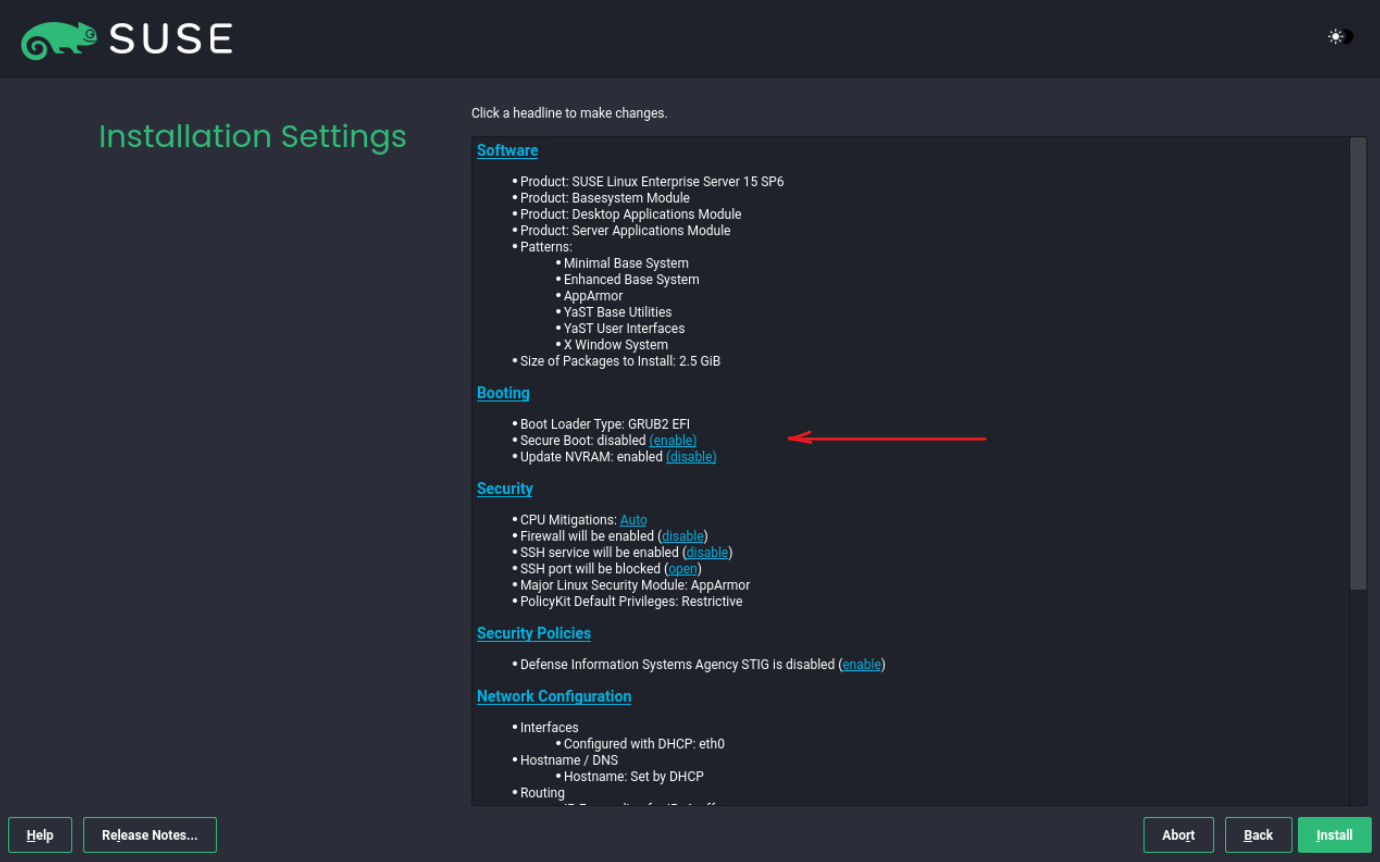
Task: Select the 'Enhanced Base System' pattern text
Action: (631, 280)
